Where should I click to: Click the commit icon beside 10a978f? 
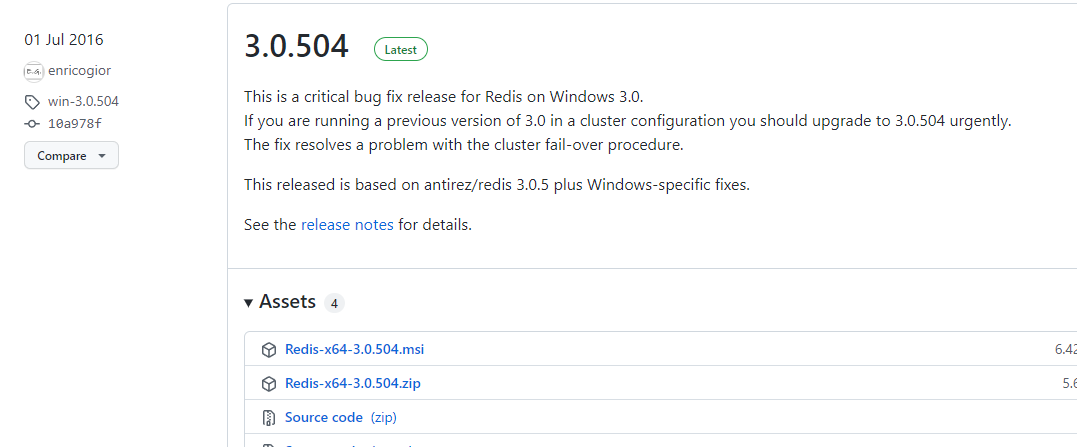(x=33, y=124)
